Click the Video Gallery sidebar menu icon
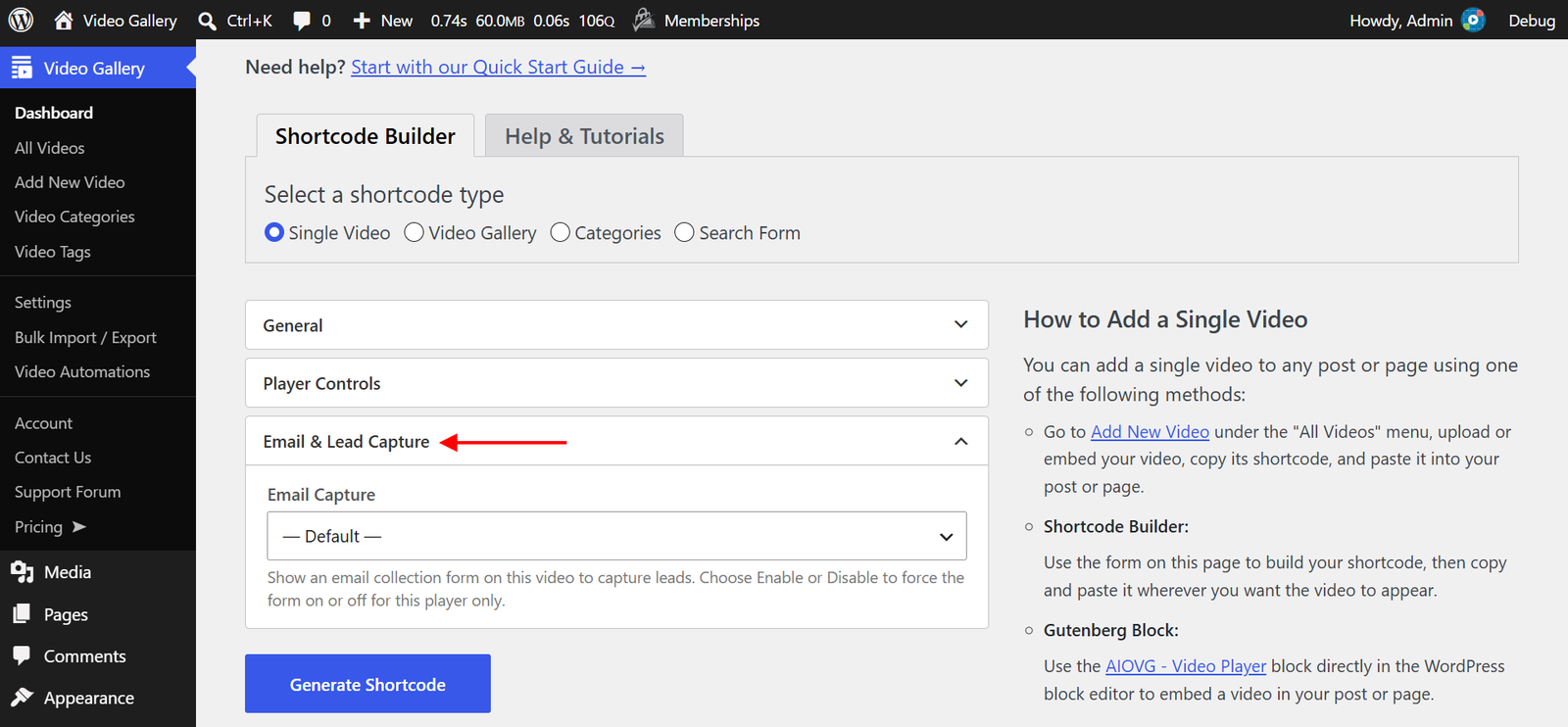The image size is (1568, 727). (x=22, y=68)
